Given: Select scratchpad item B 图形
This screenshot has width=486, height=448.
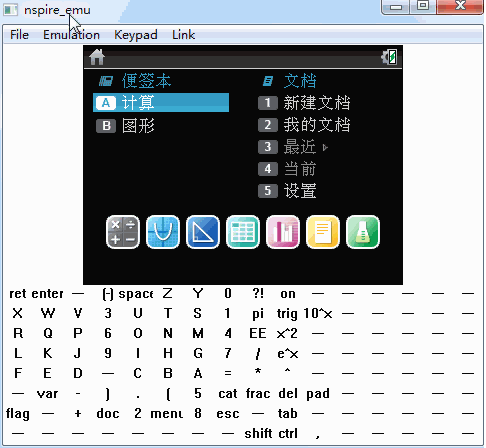Looking at the screenshot, I should point(125,126).
